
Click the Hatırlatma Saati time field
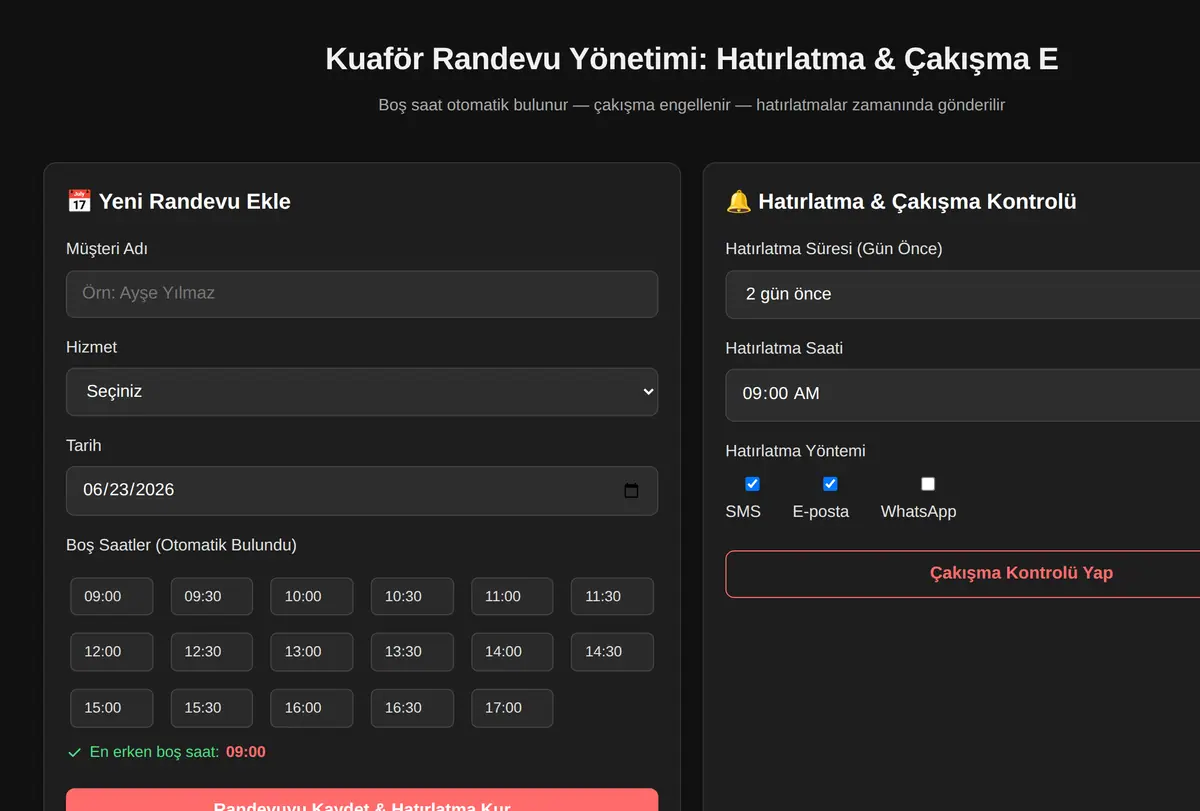pyautogui.click(x=962, y=394)
